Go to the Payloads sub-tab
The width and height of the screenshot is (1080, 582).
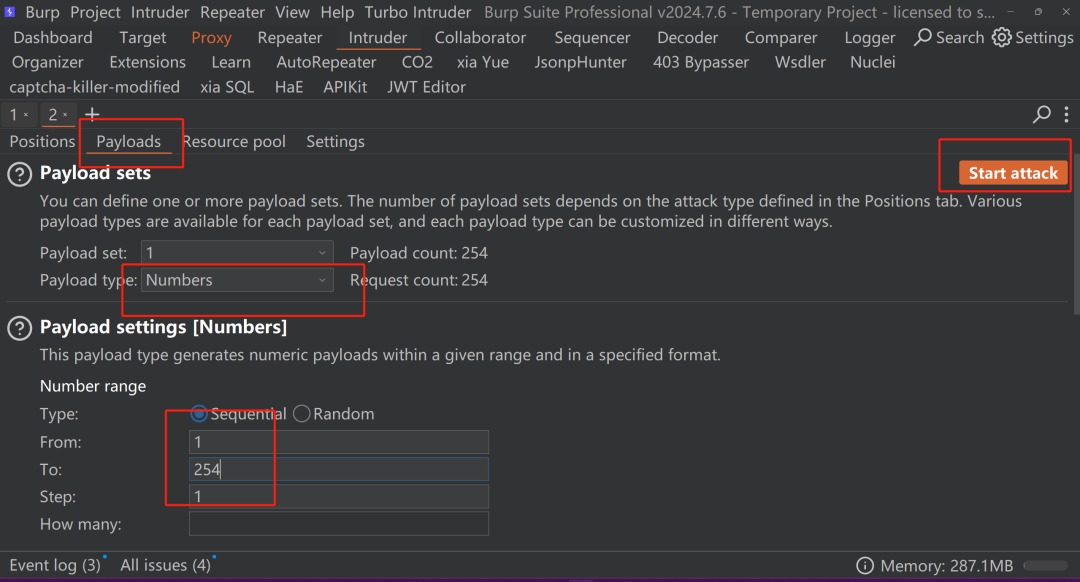tap(128, 142)
